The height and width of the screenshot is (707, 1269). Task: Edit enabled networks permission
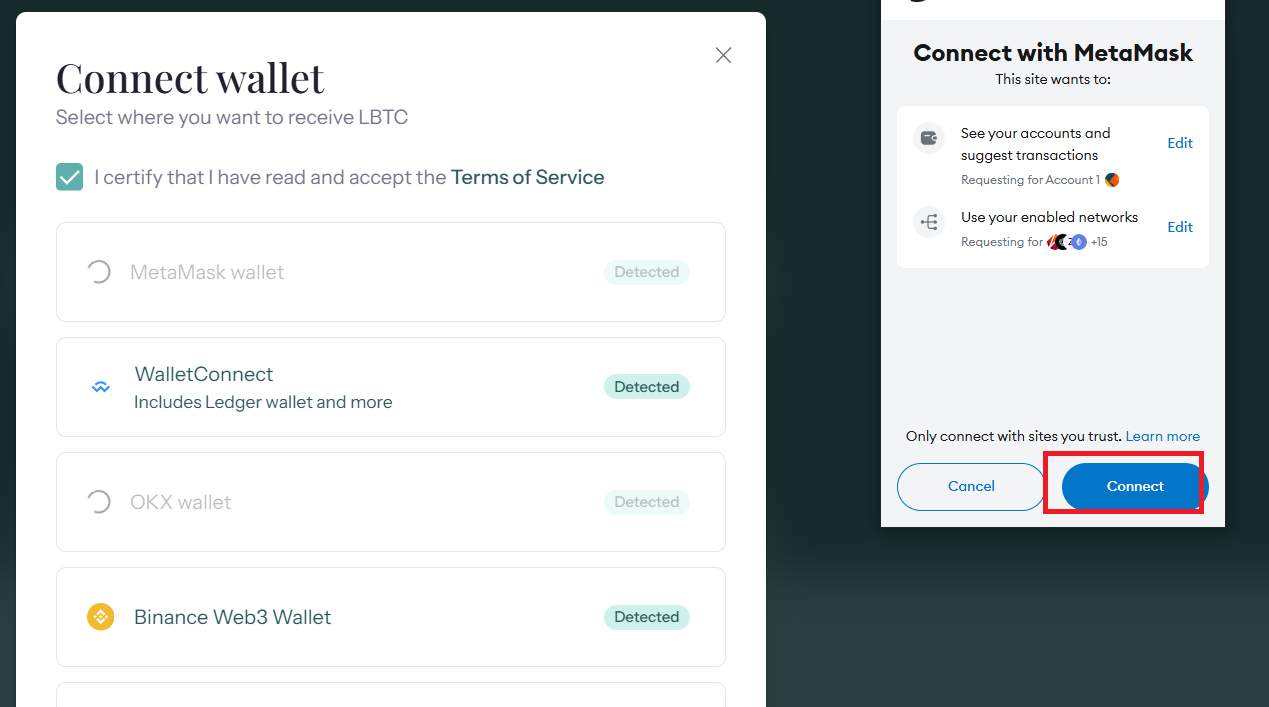[x=1180, y=227]
